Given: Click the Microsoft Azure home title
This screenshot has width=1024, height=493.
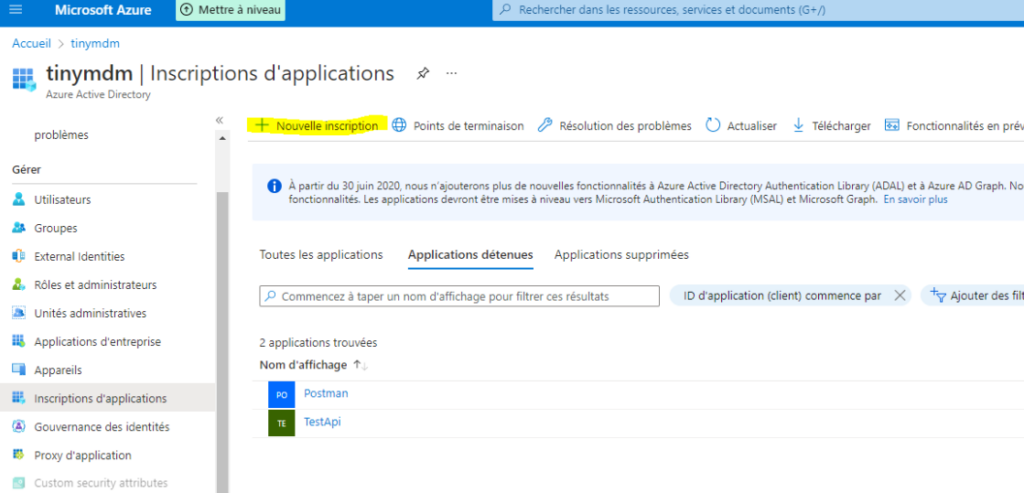Looking at the screenshot, I should point(103,10).
